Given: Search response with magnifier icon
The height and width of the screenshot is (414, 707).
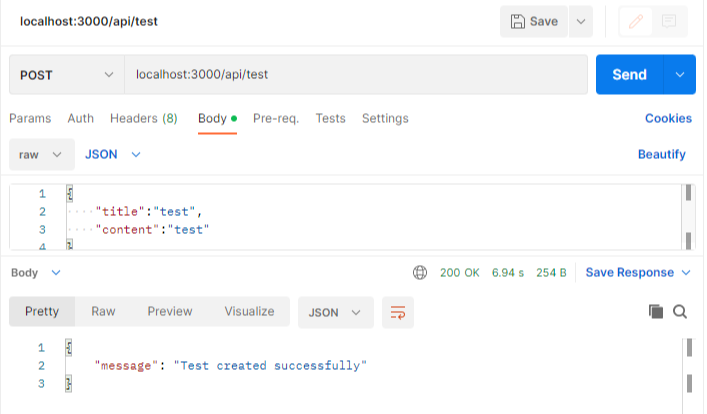Looking at the screenshot, I should [680, 312].
